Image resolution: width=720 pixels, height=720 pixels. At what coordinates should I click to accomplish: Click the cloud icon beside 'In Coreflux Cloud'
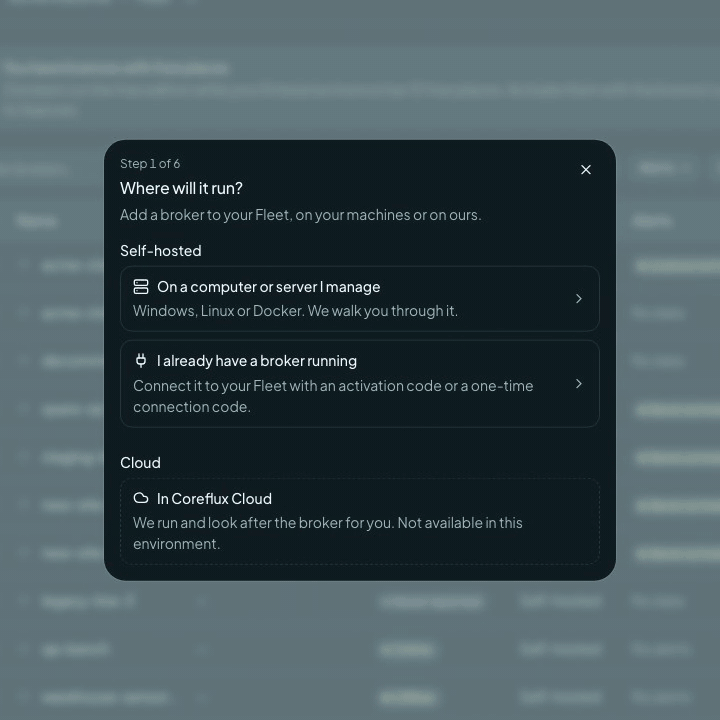[141, 498]
